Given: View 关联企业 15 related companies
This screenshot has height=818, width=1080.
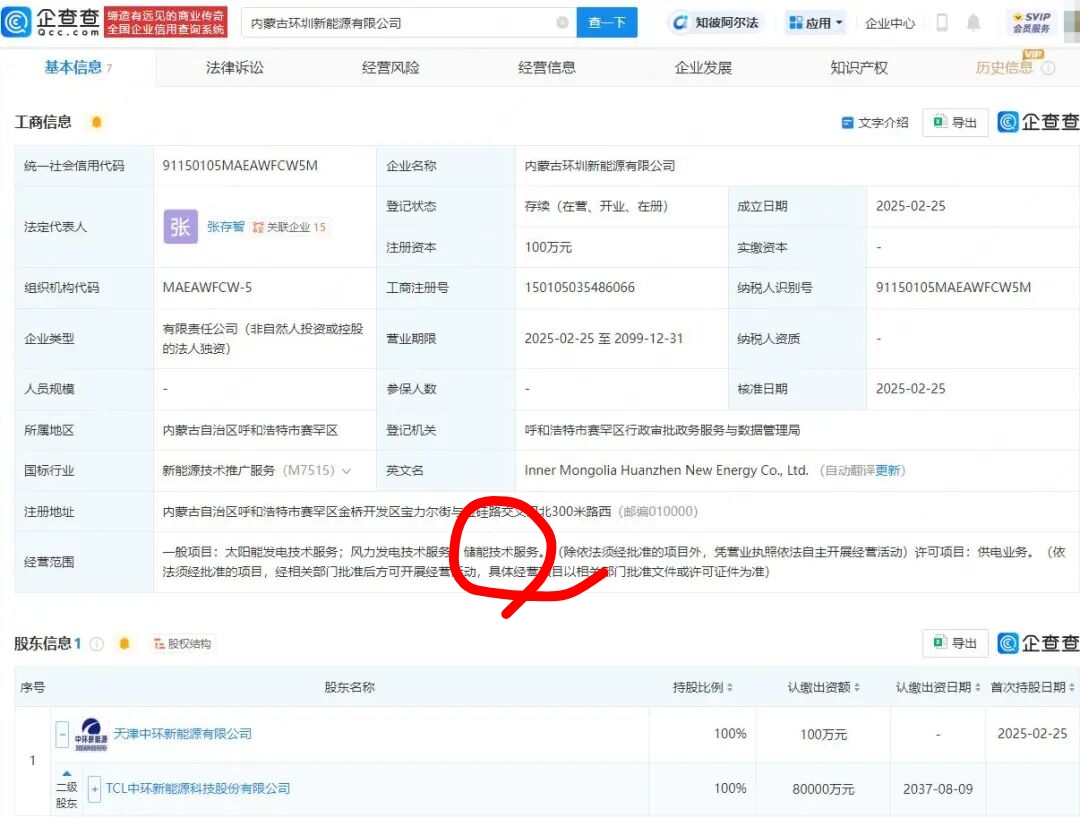Looking at the screenshot, I should pos(289,227).
